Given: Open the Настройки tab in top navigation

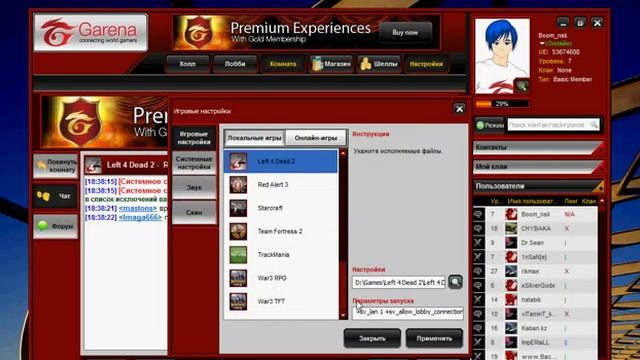Looking at the screenshot, I should point(427,64).
